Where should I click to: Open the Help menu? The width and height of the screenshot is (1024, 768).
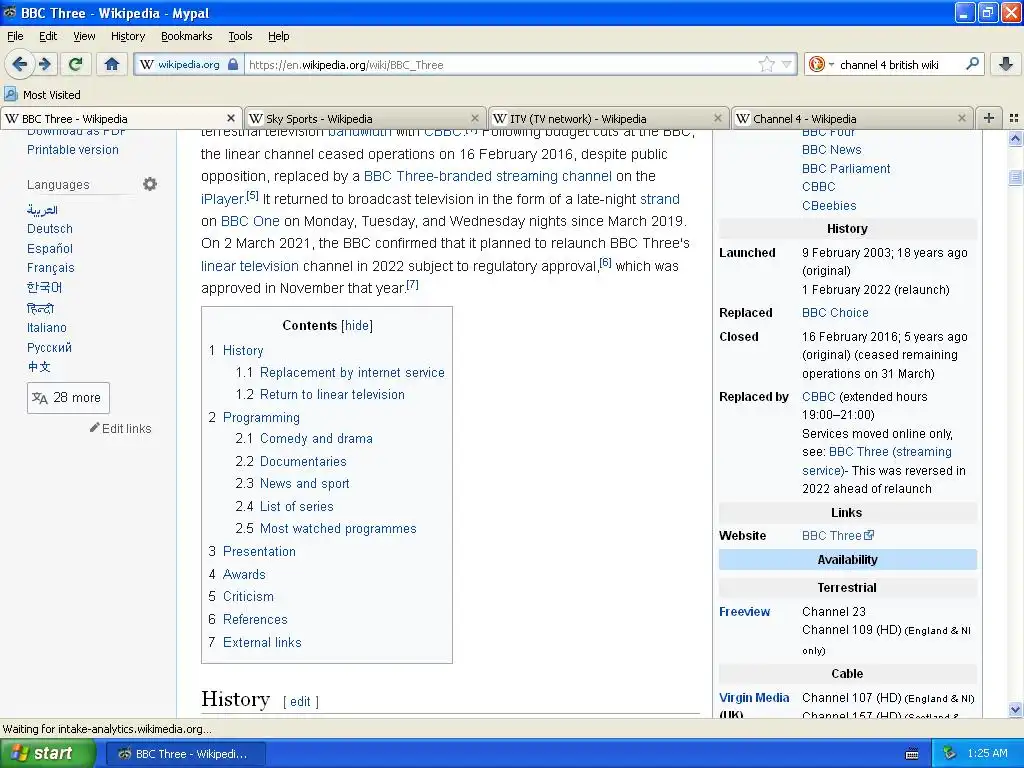pos(278,36)
